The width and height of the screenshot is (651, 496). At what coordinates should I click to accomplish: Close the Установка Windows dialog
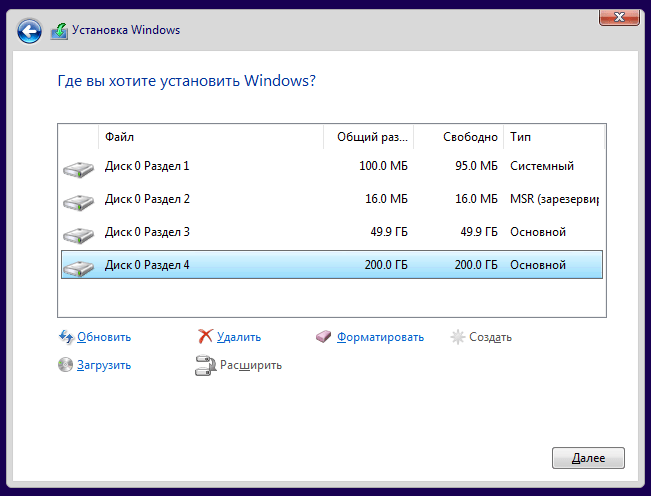[x=619, y=17]
